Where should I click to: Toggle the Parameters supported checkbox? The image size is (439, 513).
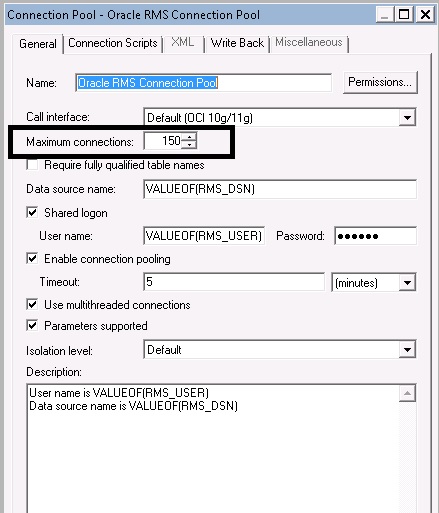(32, 326)
